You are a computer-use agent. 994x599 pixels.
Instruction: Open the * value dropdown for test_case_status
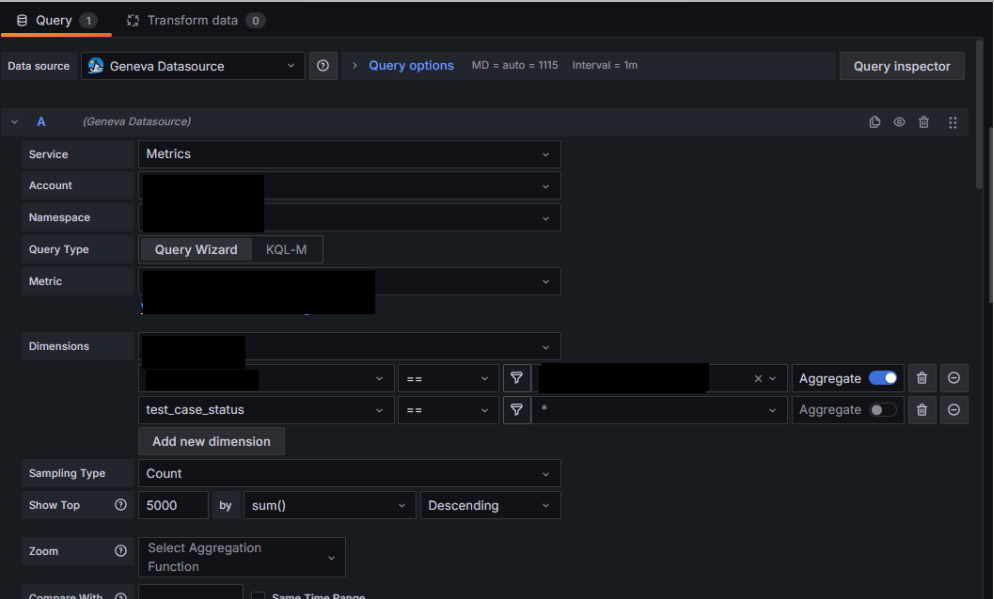tap(659, 410)
